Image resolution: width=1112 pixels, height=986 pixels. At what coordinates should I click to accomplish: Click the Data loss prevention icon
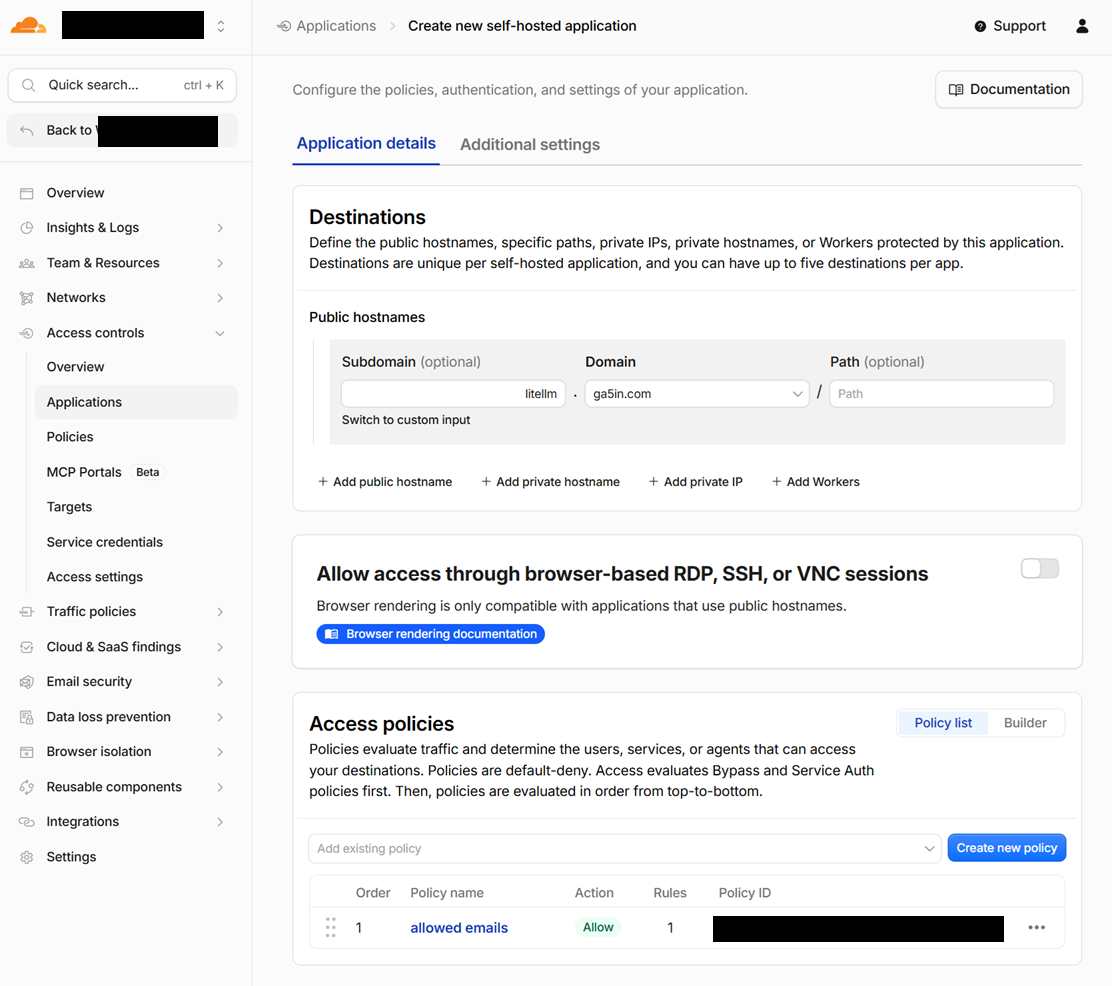(x=27, y=717)
